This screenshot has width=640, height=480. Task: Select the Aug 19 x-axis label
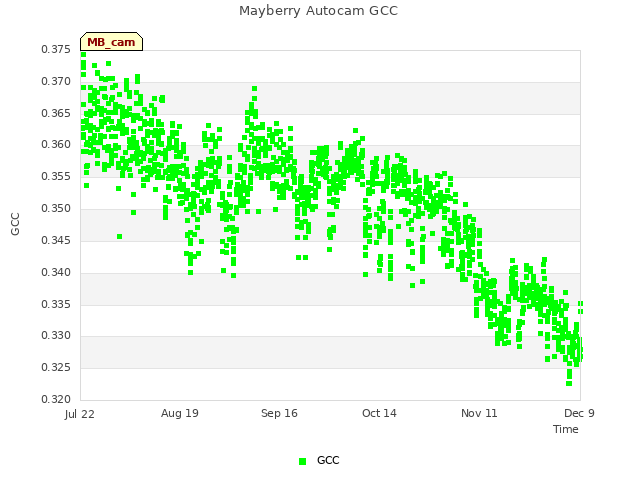click(180, 413)
